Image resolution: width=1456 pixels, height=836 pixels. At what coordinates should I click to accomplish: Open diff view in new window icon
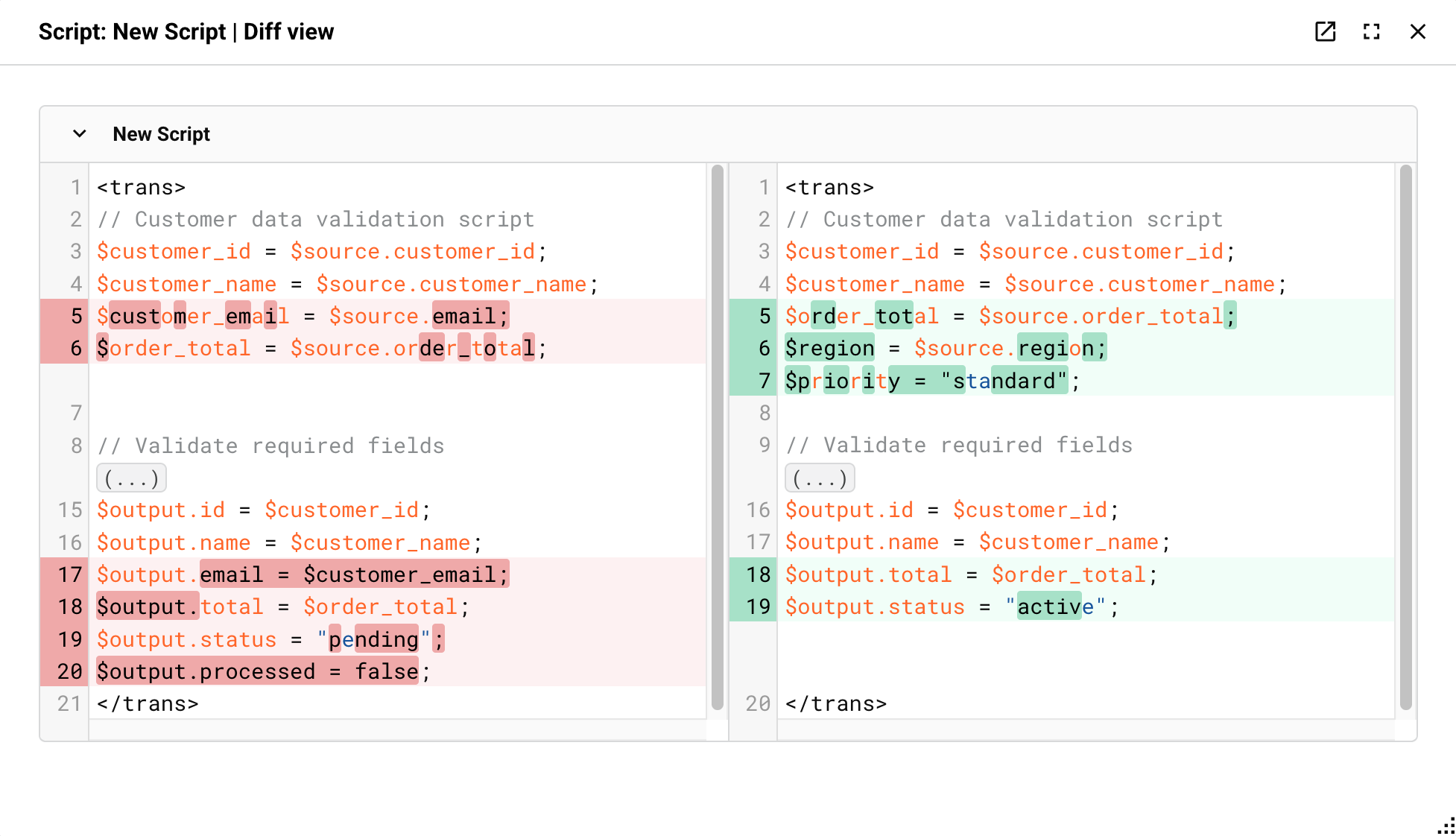[x=1325, y=31]
